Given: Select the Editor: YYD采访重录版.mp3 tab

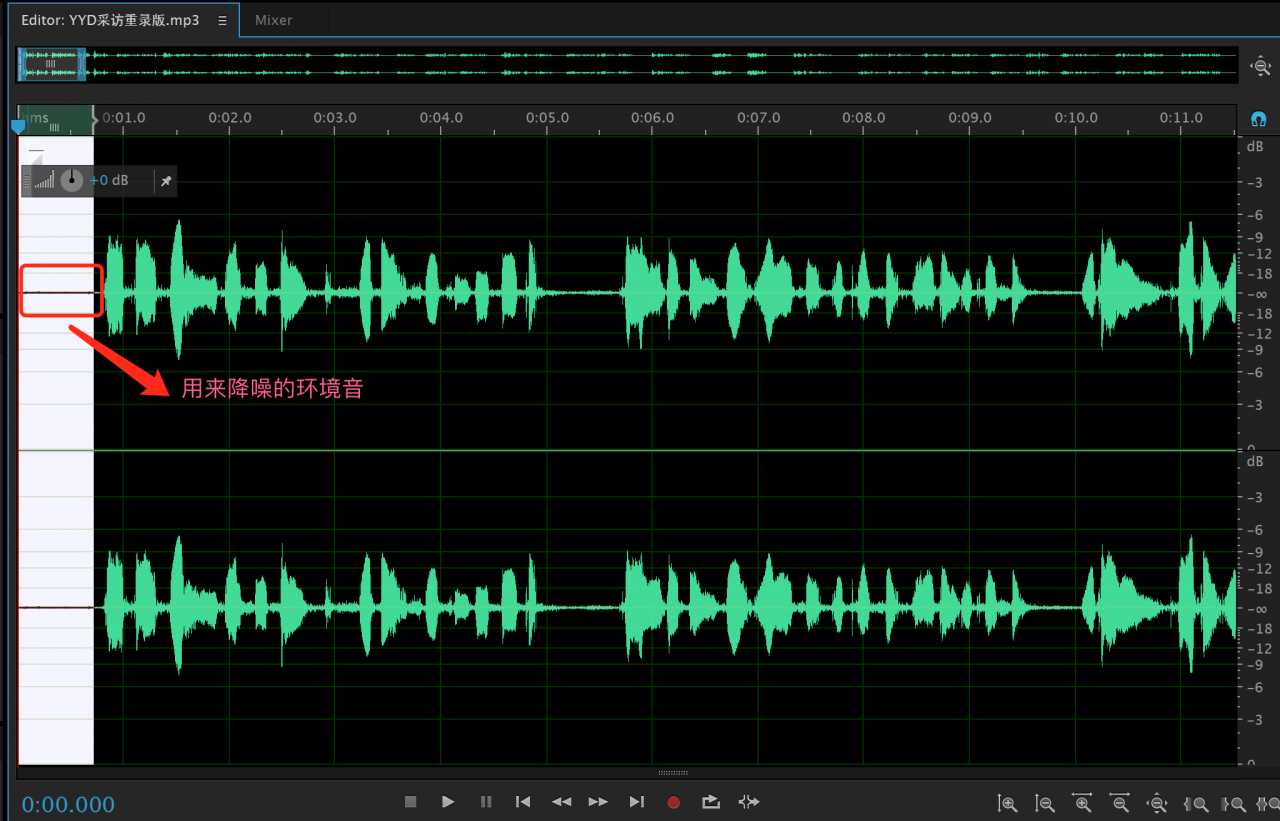Looking at the screenshot, I should point(110,20).
